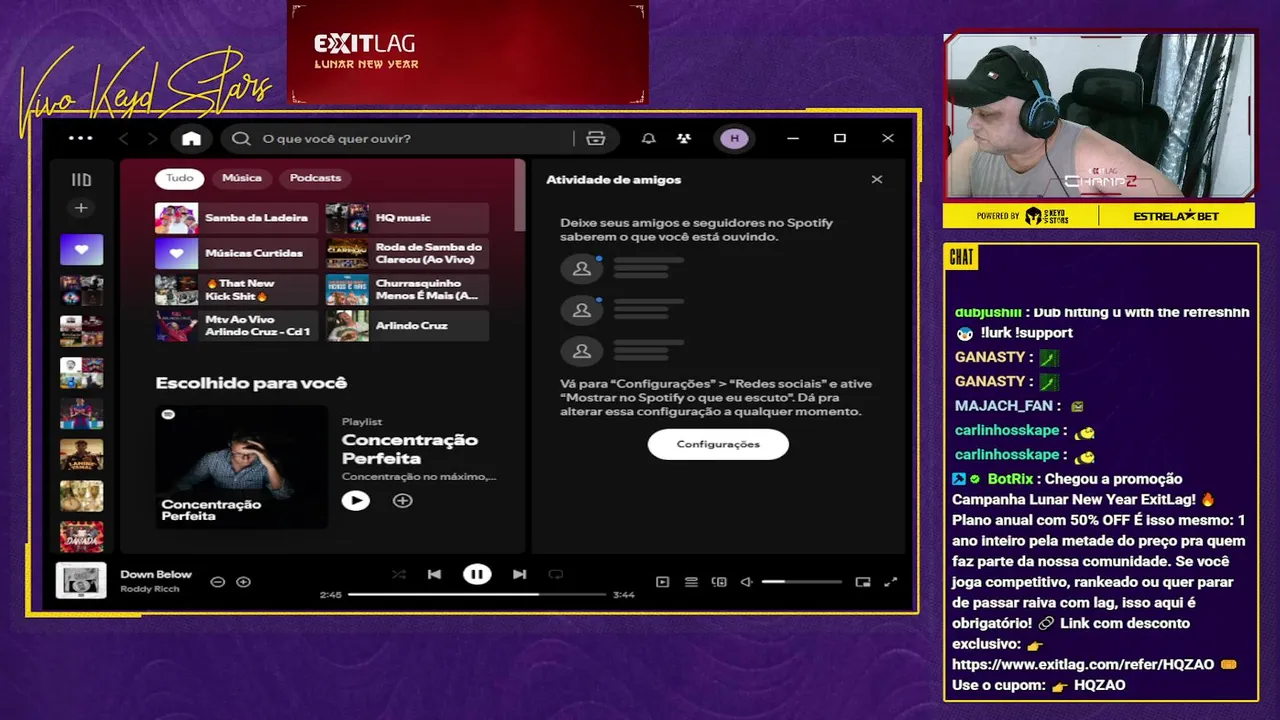Open the Now Playing view

tap(662, 581)
